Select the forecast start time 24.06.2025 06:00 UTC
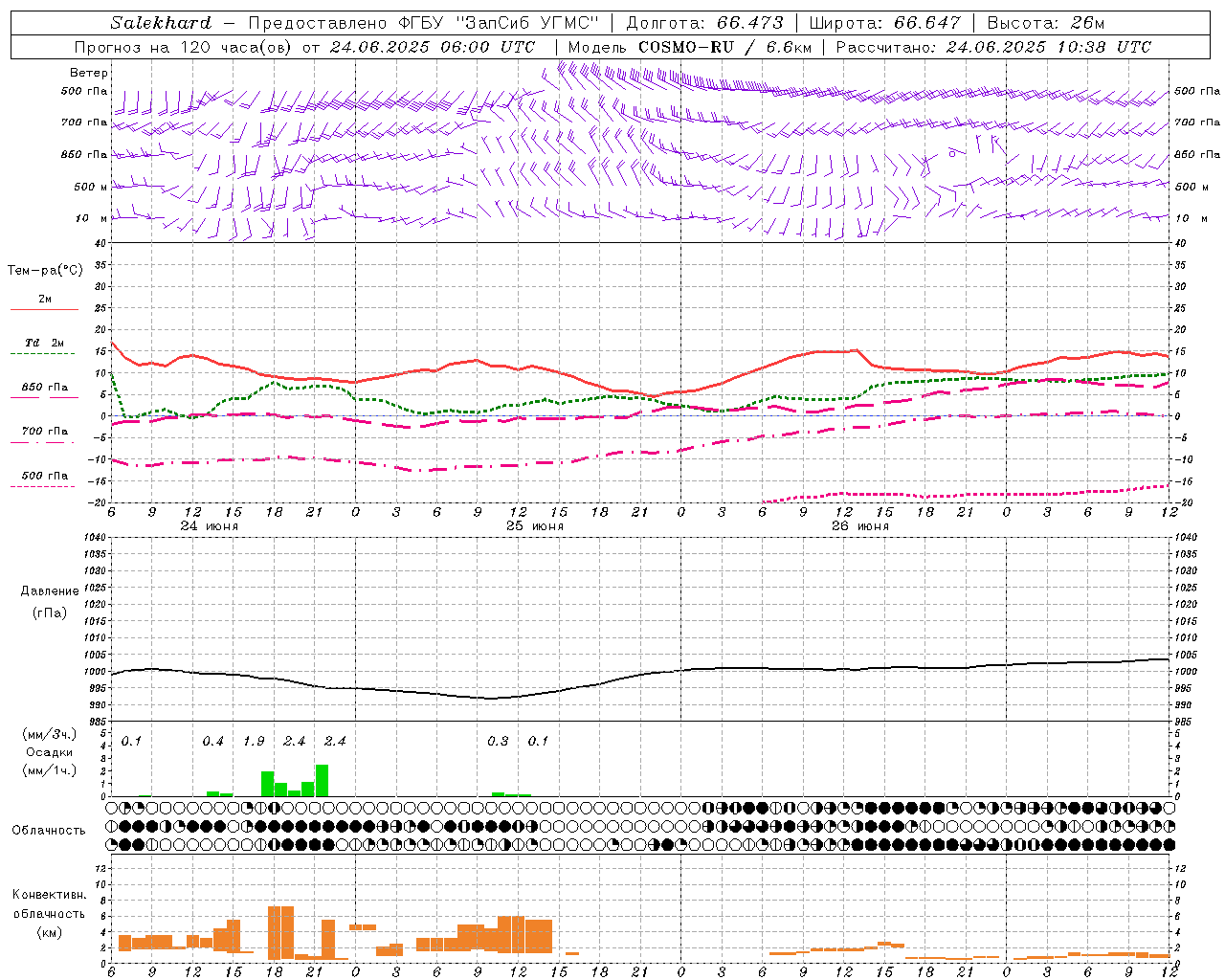This screenshot has height=980, width=1225. 433,47
